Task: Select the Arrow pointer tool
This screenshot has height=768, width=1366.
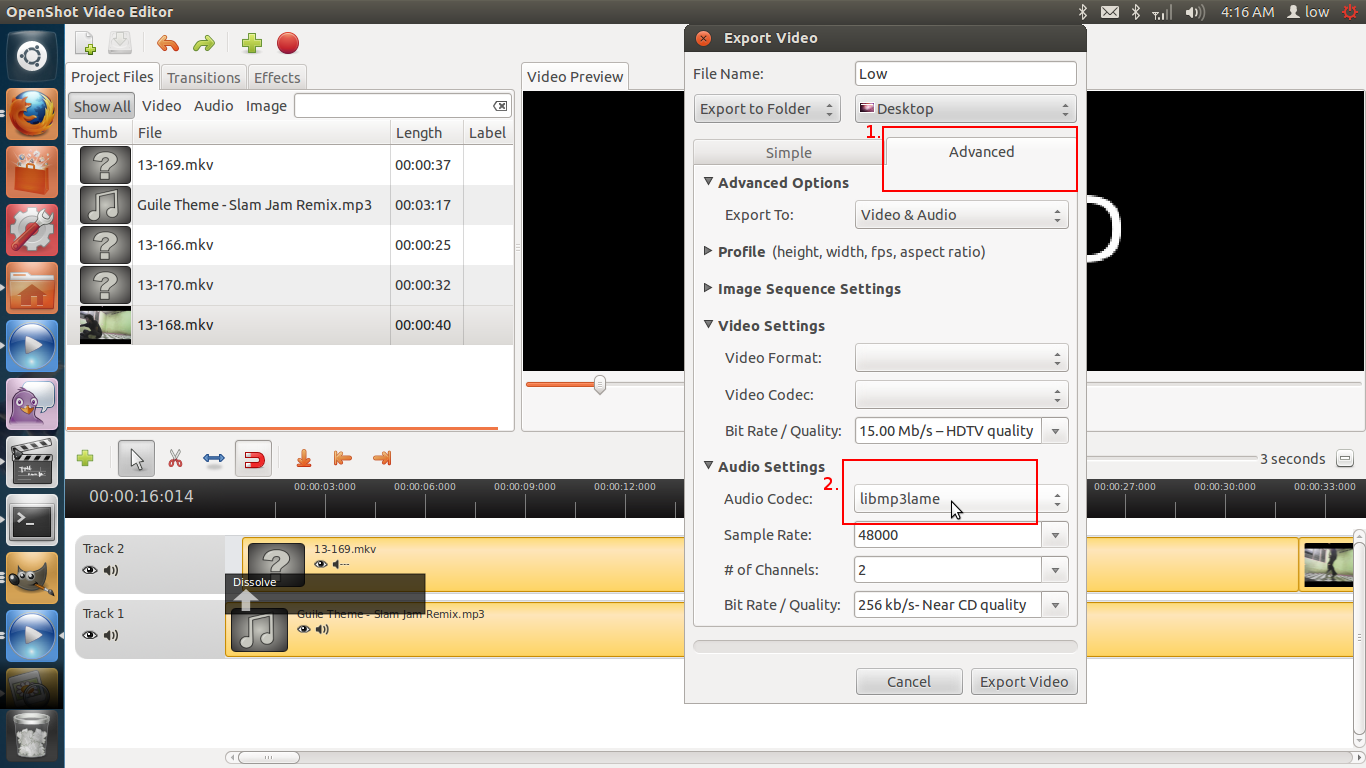Action: (137, 459)
